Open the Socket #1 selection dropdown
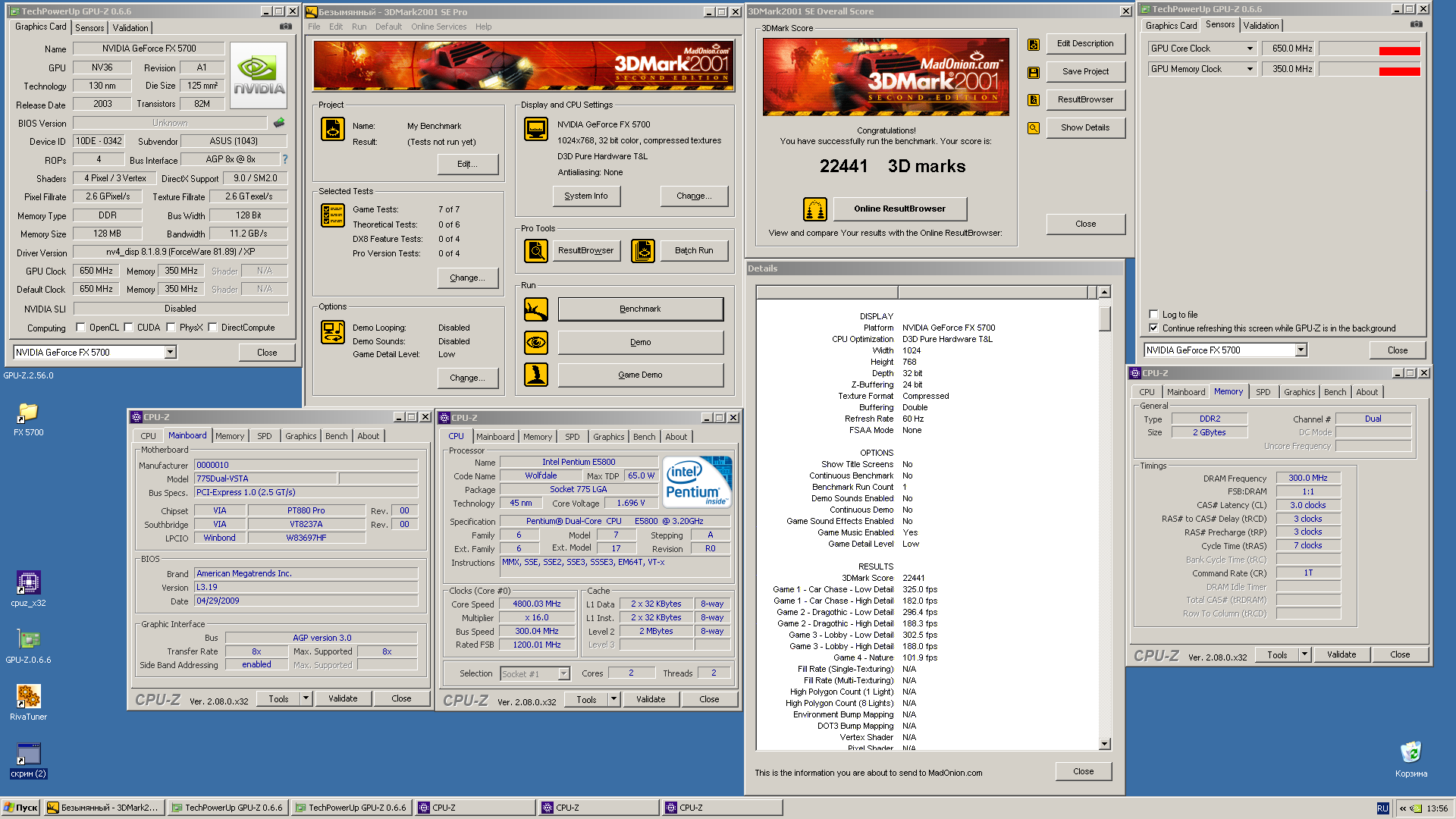Image resolution: width=1456 pixels, height=819 pixels. coord(563,673)
